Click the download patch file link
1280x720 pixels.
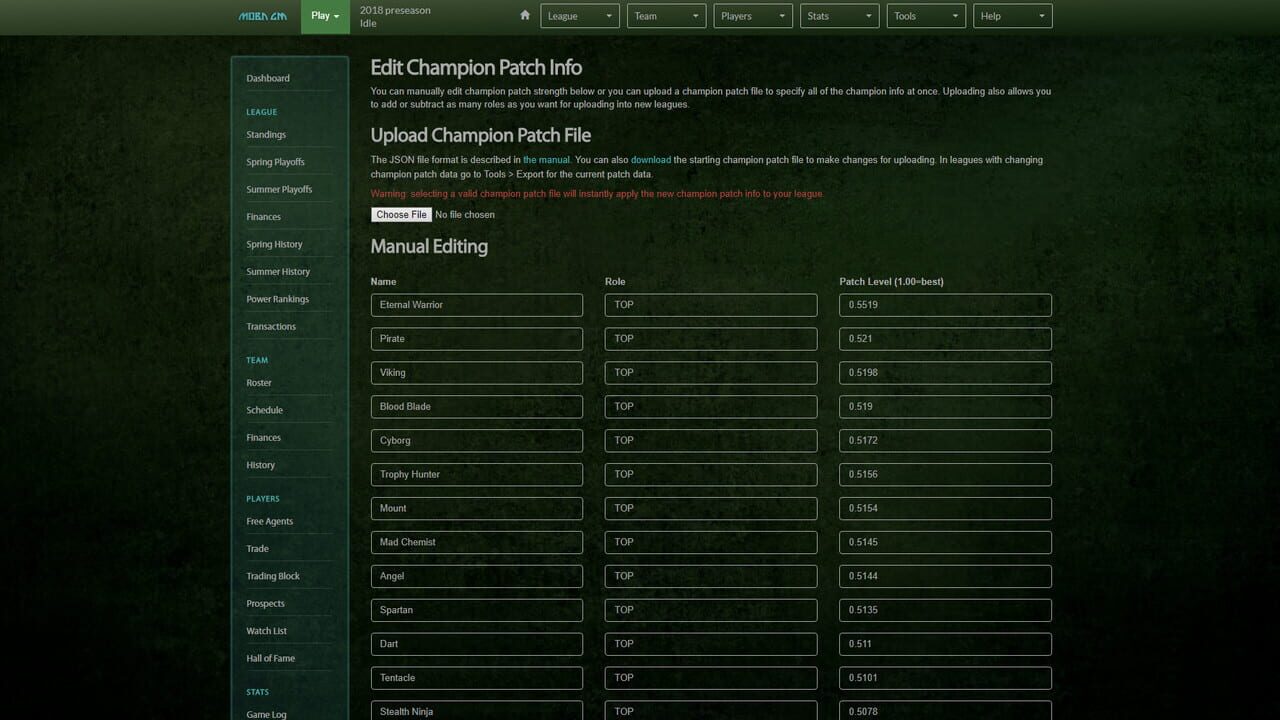(x=650, y=160)
